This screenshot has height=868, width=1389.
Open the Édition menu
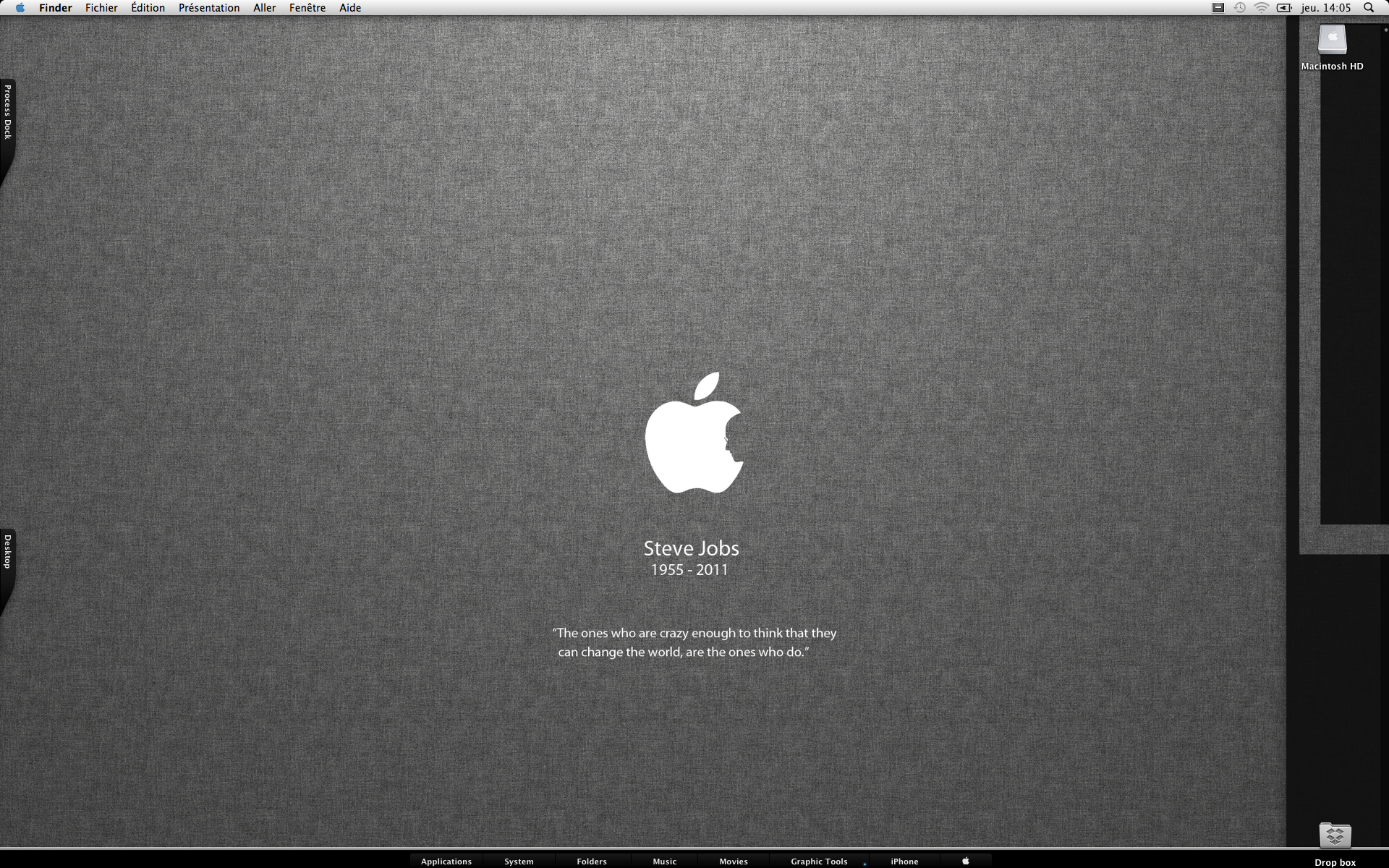point(148,8)
